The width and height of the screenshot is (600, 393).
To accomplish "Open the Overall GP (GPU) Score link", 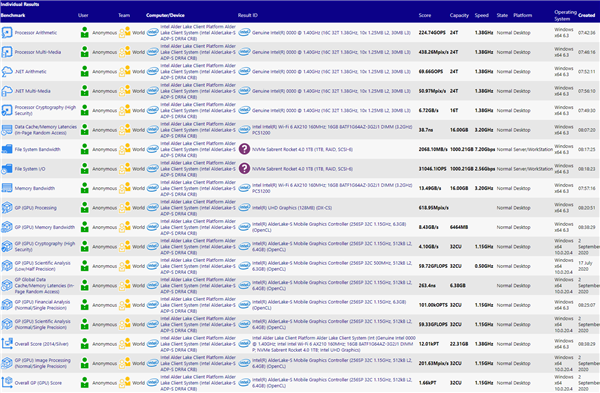I will tap(38, 383).
